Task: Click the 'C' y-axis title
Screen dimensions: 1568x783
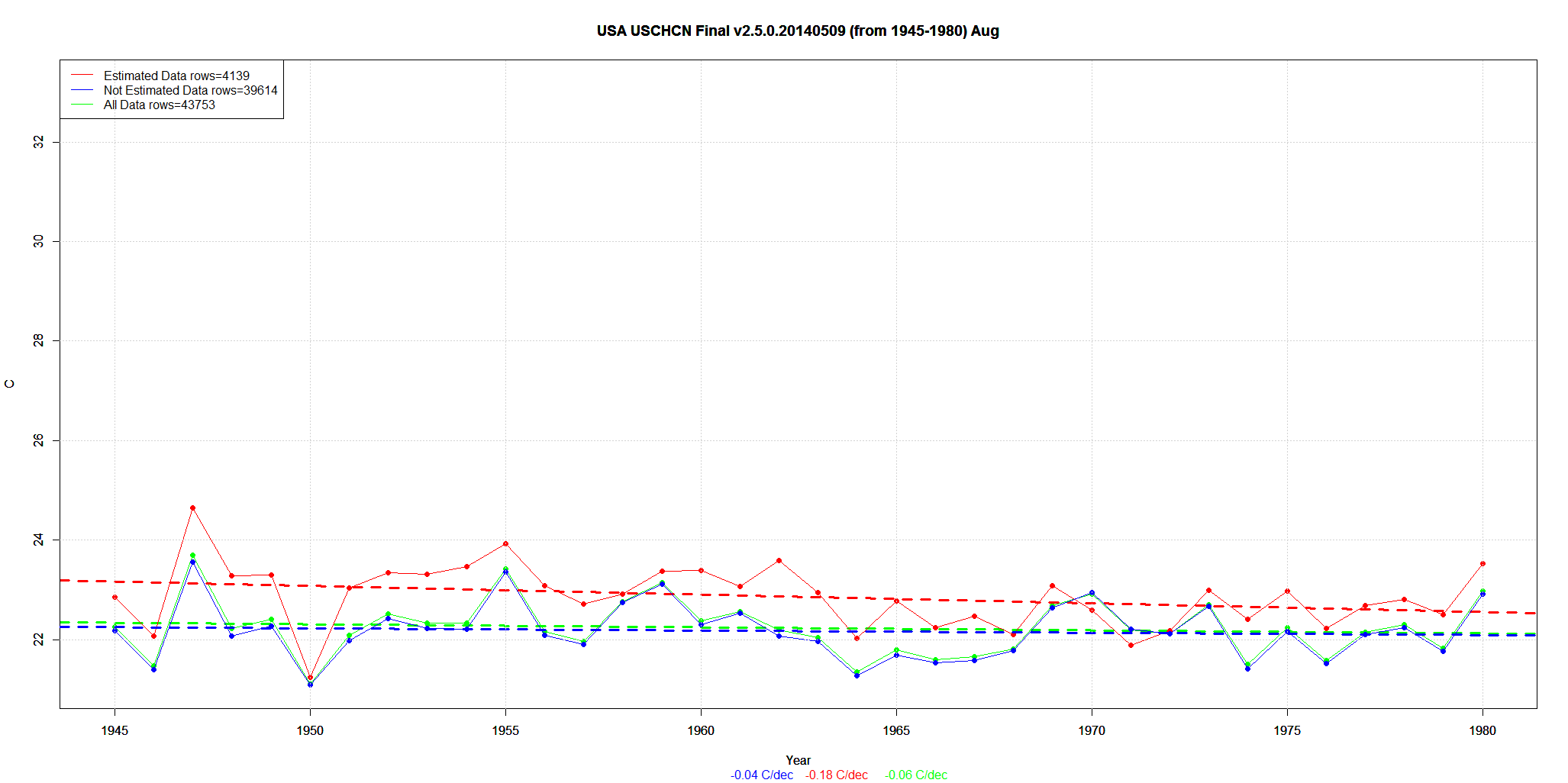Action: pos(10,384)
